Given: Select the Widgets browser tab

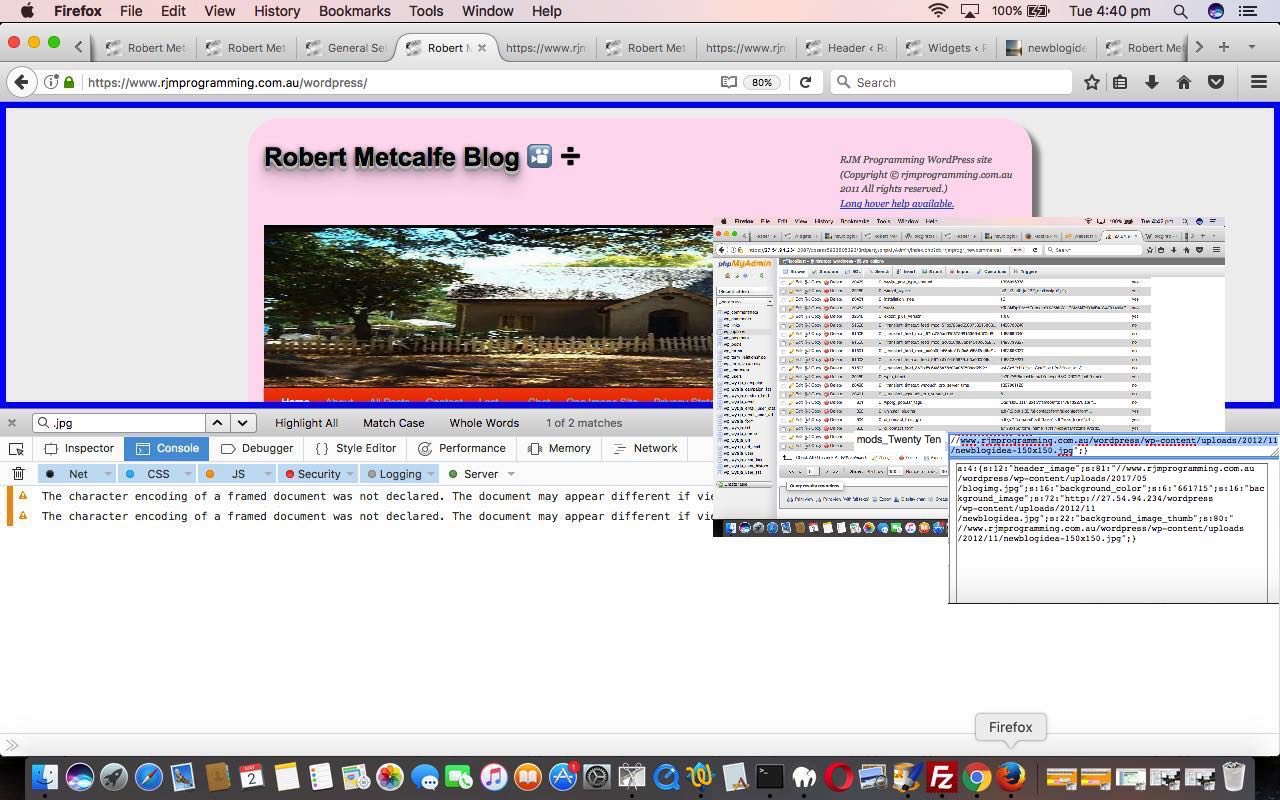Looking at the screenshot, I should (945, 47).
